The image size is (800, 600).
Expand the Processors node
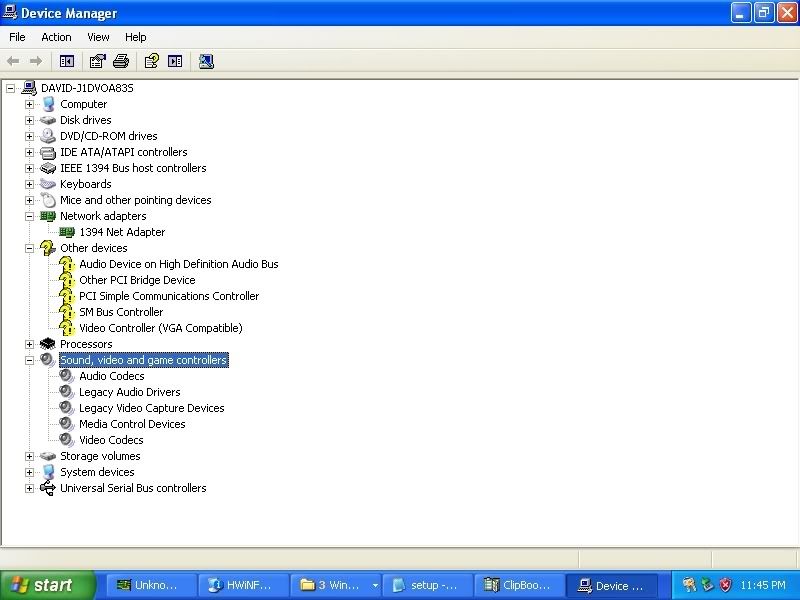coord(30,344)
